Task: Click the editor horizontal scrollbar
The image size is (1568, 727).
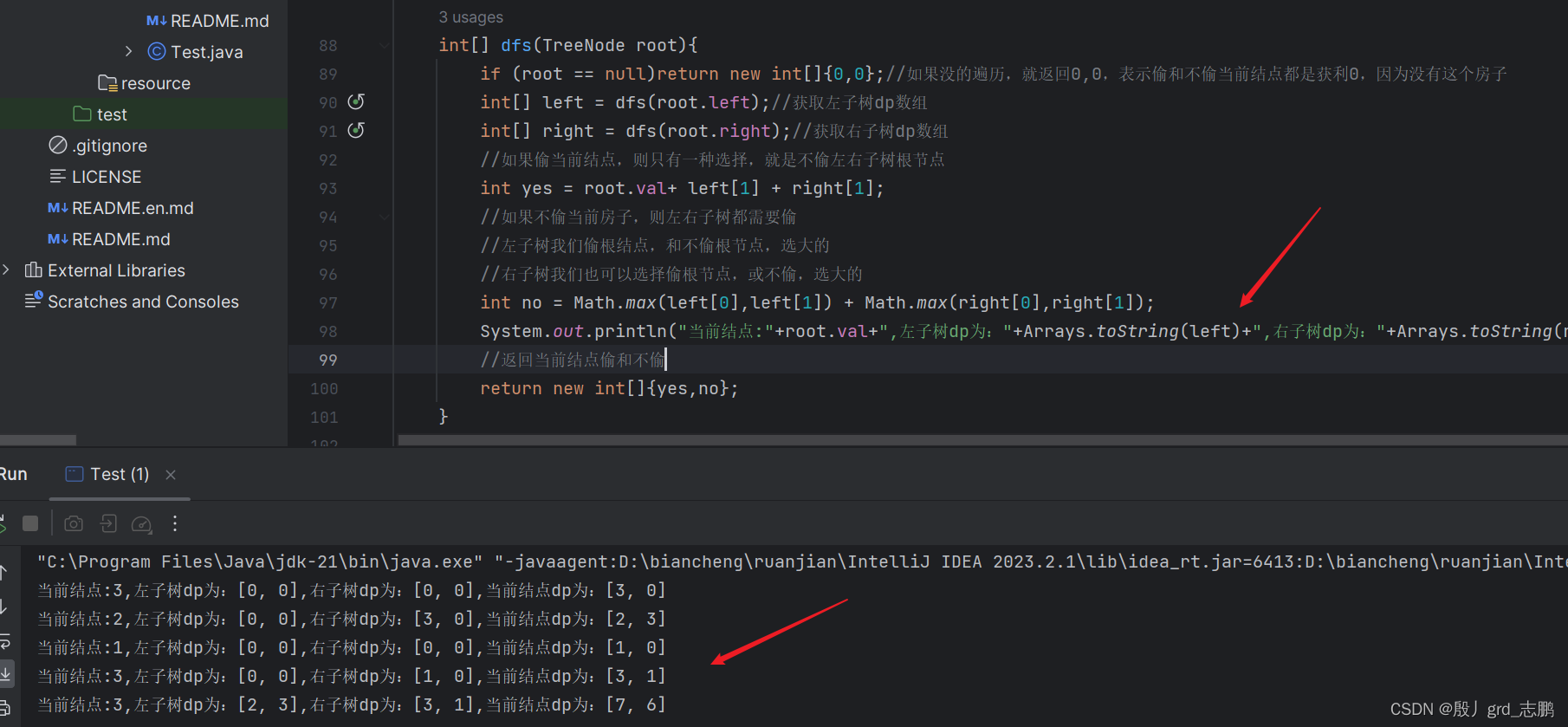Action: (x=982, y=440)
